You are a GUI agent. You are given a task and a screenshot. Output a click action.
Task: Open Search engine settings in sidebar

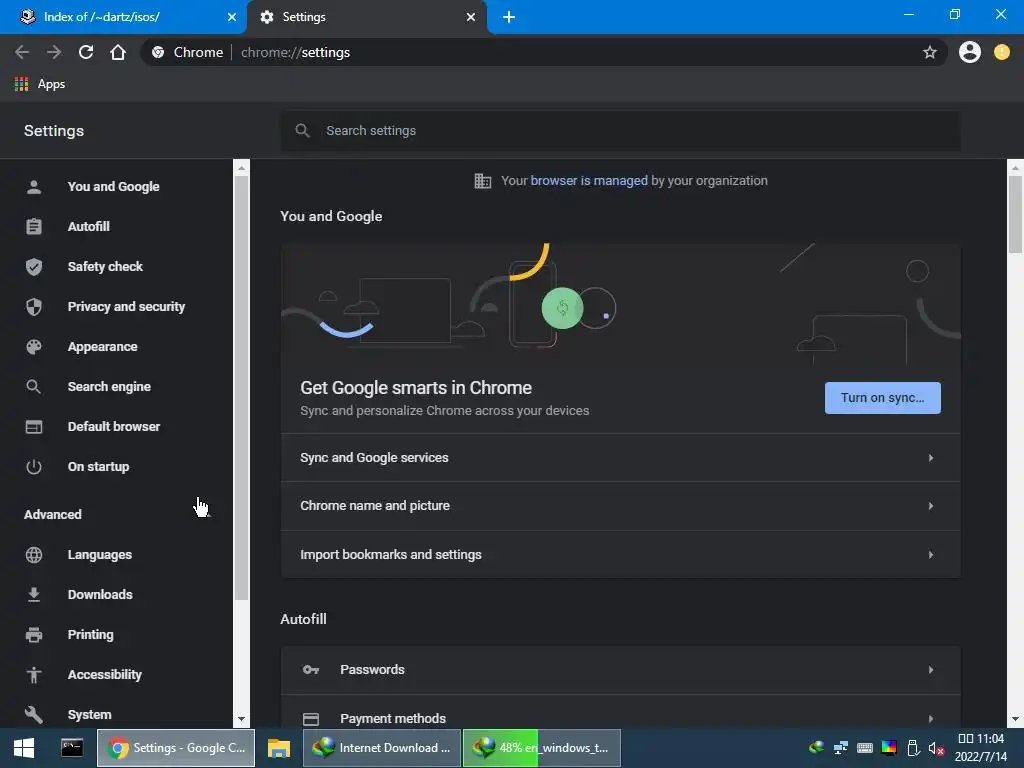click(x=109, y=387)
